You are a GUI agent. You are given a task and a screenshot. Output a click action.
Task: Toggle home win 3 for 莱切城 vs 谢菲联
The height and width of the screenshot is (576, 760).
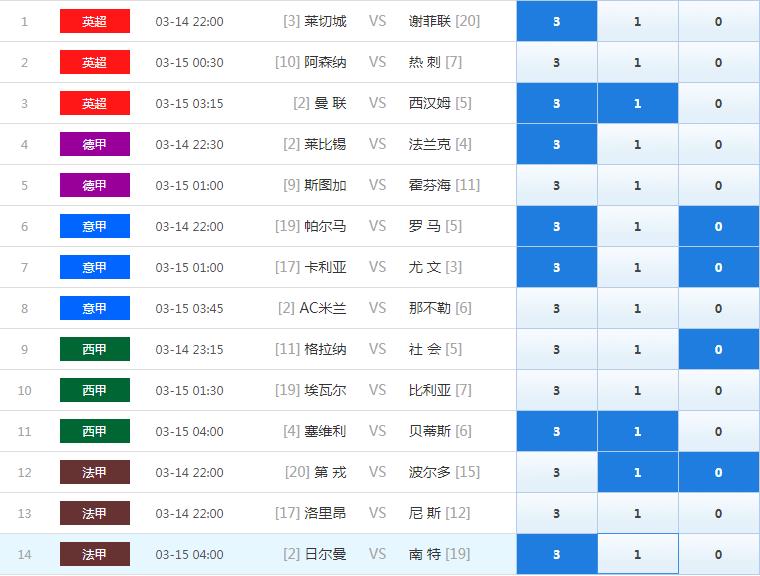click(556, 21)
